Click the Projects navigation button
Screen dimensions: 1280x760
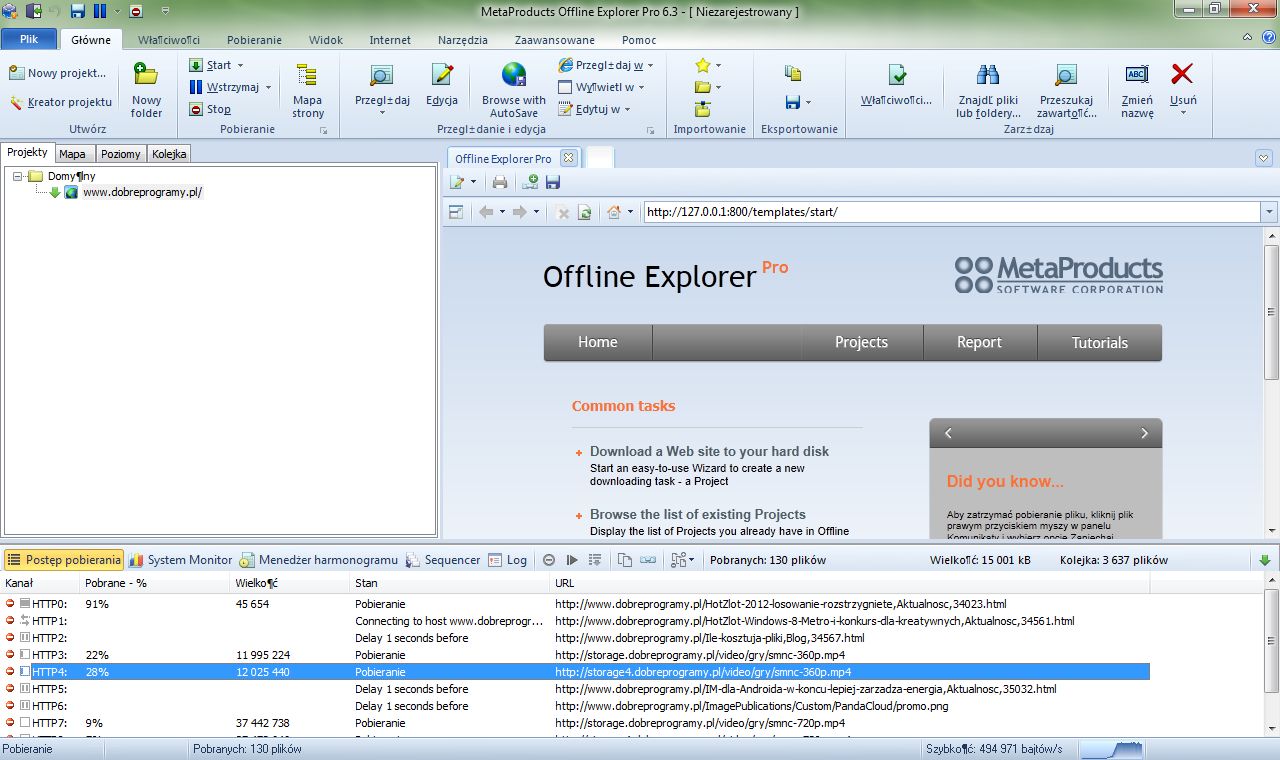click(861, 342)
